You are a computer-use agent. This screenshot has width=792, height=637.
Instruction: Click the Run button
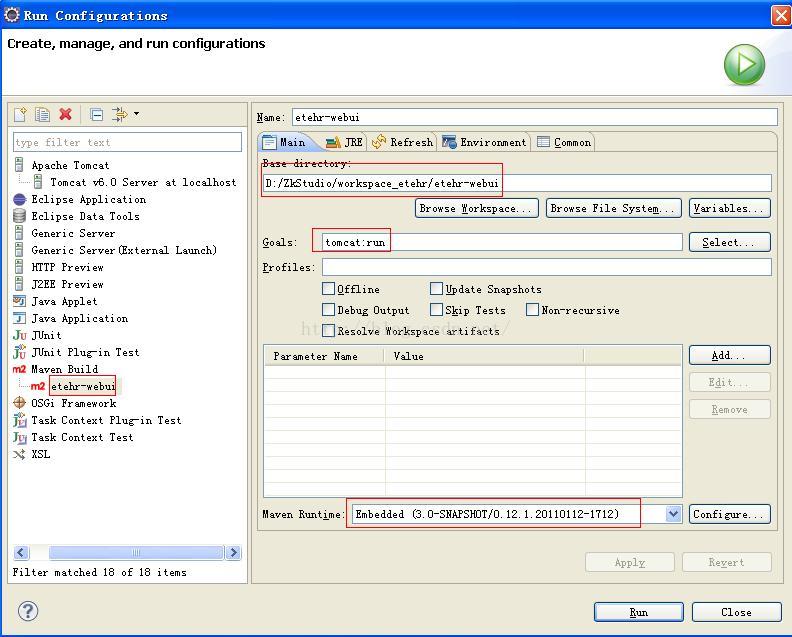tap(638, 612)
